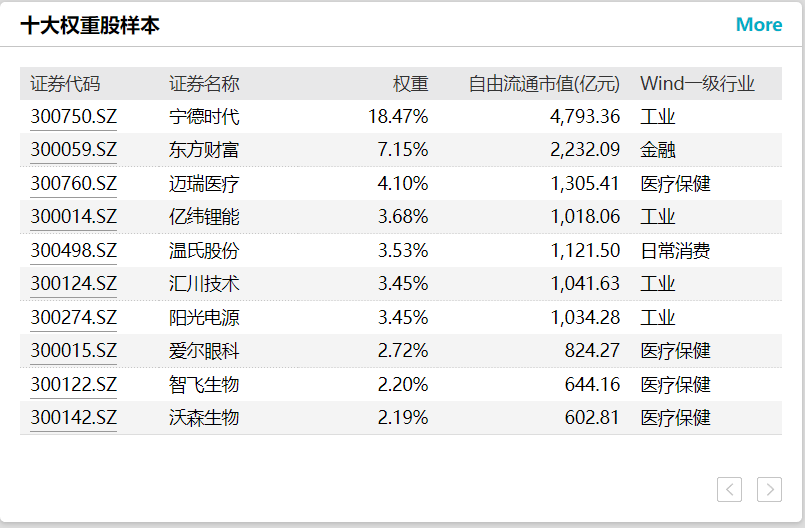
Task: Open stock code 300124.SZ
Action: click(73, 284)
